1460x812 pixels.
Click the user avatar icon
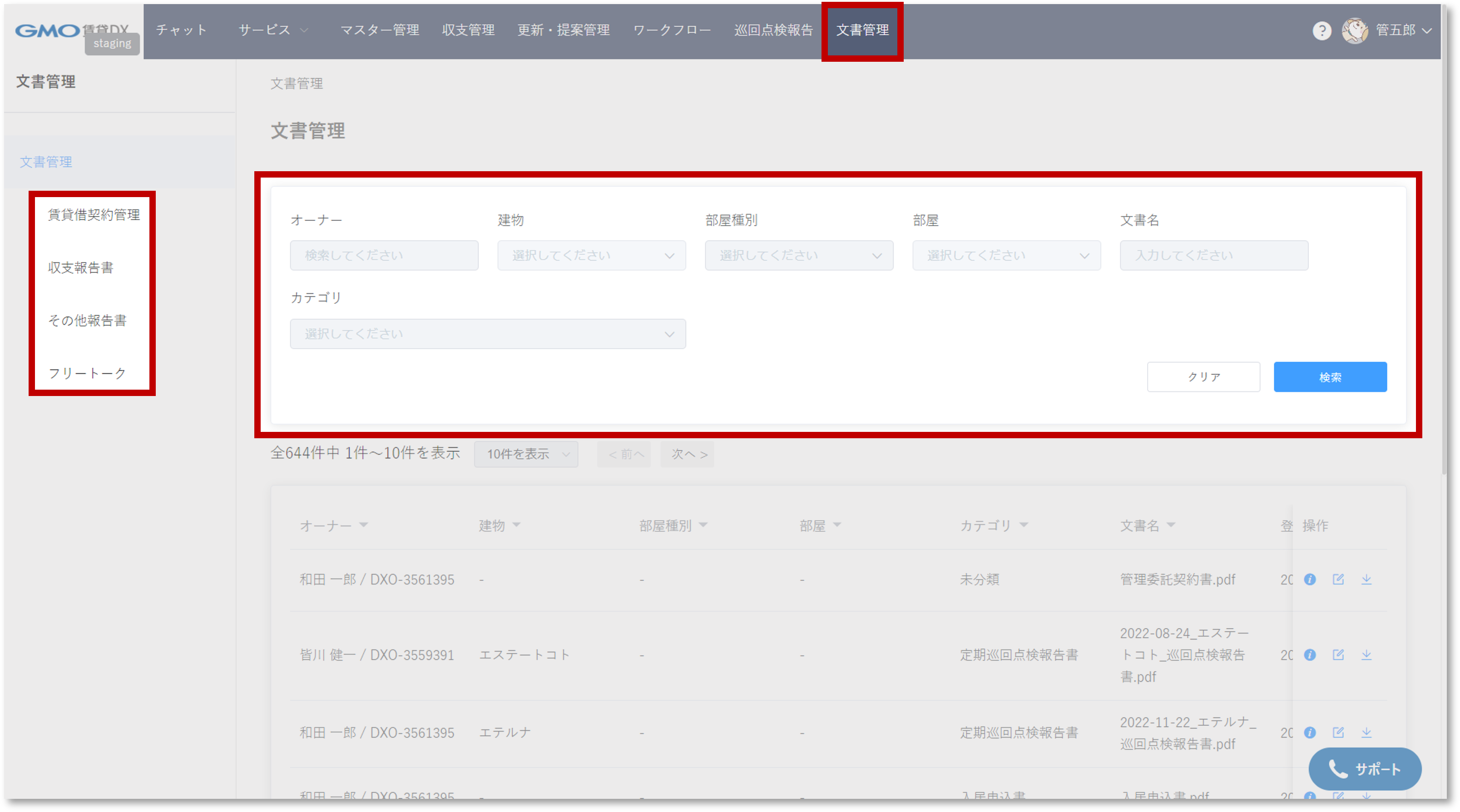tap(1355, 30)
